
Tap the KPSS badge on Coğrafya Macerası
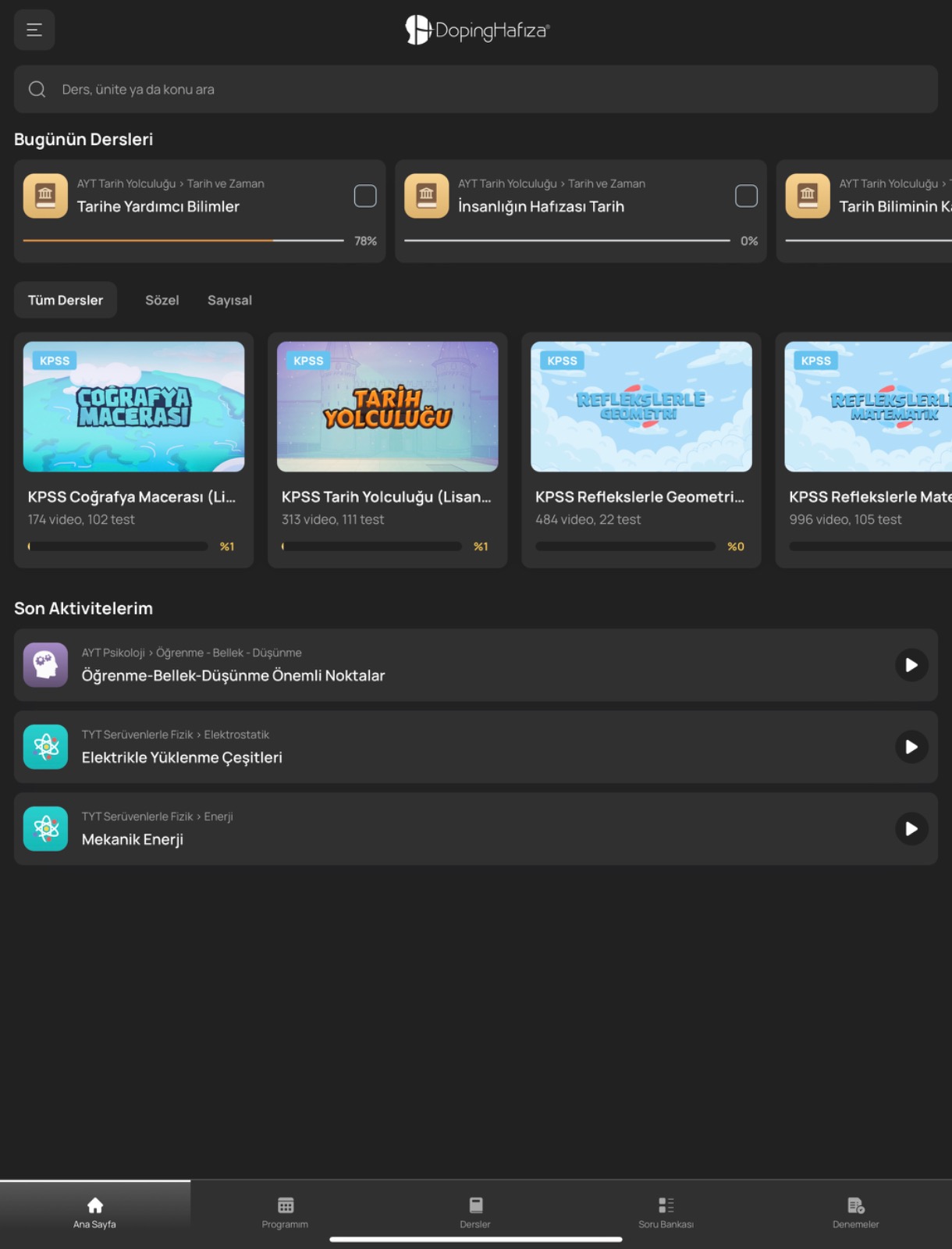pos(55,361)
